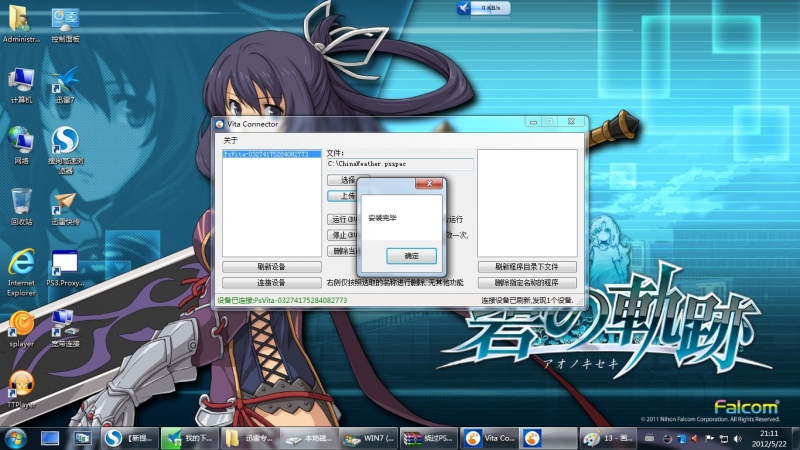Switch to the WIN7 (... taskbar item

[x=369, y=438]
